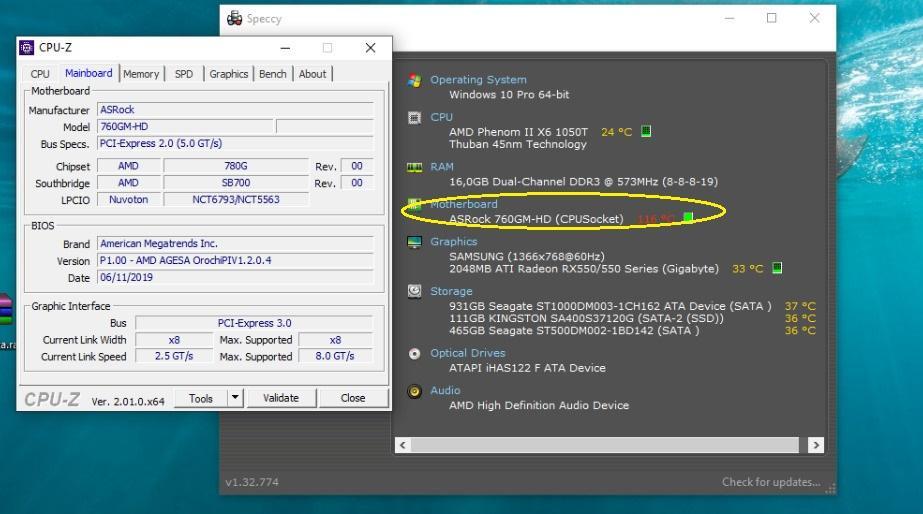Click the BIOS Date field 06/11/2019
The image size is (923, 514).
(x=235, y=277)
